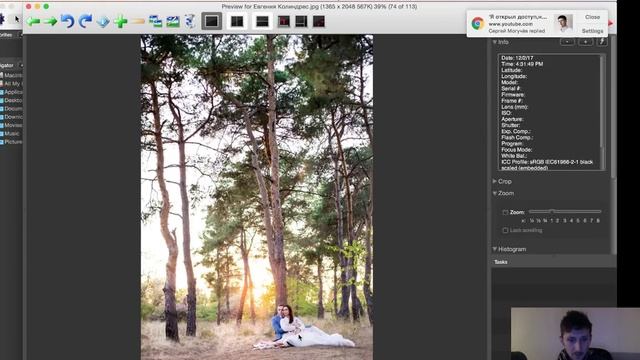Click the Date: 12/2/17 info line
Screen dimensions: 640x360
click(x=517, y=58)
